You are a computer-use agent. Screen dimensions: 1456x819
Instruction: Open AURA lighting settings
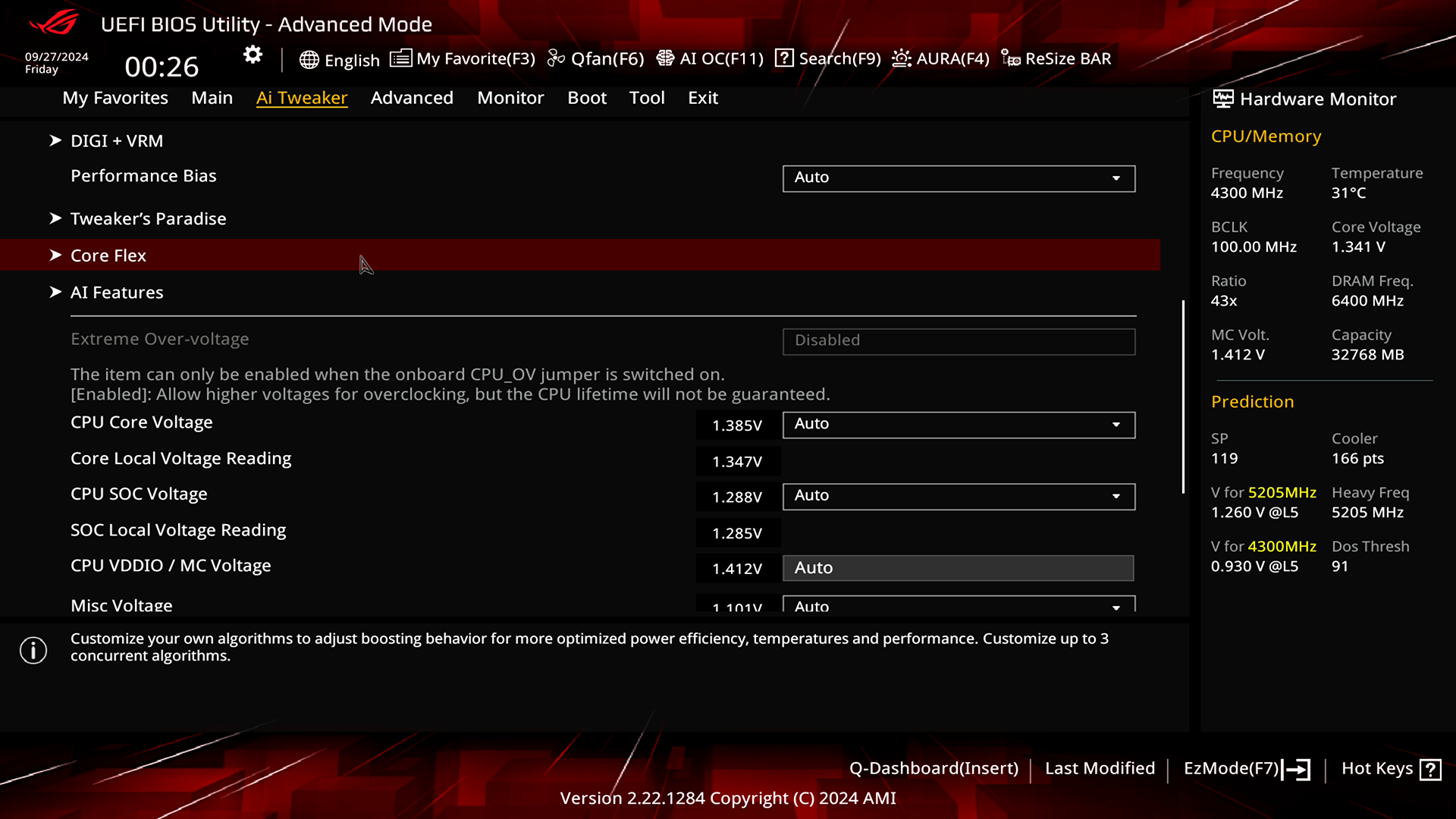pos(940,58)
